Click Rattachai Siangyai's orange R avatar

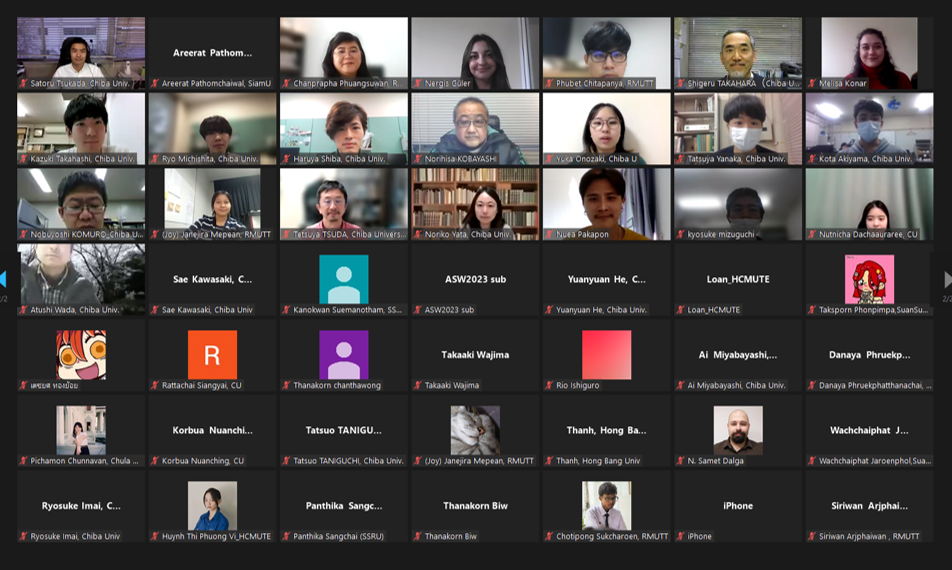tap(212, 354)
